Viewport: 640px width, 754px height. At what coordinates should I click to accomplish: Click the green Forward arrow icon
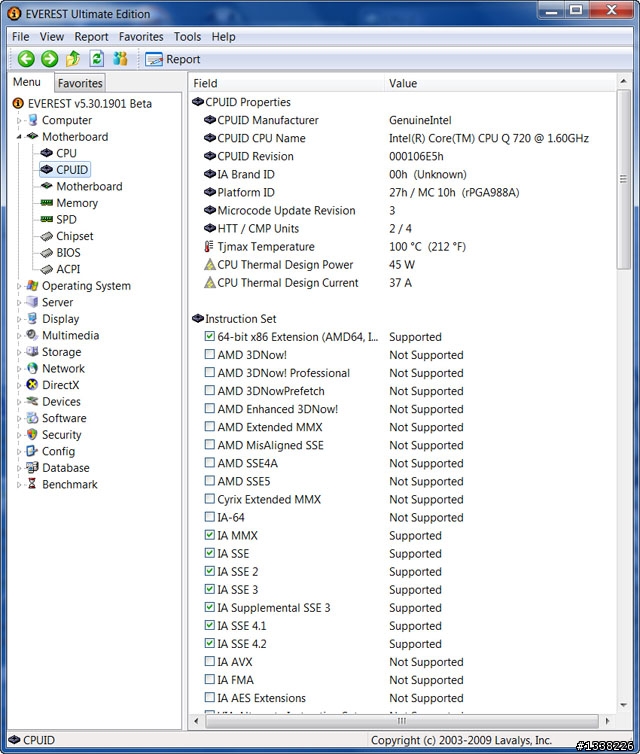(49, 59)
